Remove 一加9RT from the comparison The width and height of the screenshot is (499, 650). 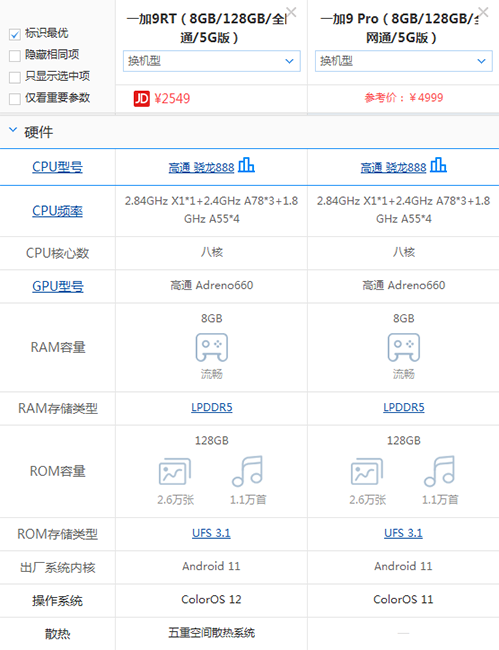click(291, 12)
